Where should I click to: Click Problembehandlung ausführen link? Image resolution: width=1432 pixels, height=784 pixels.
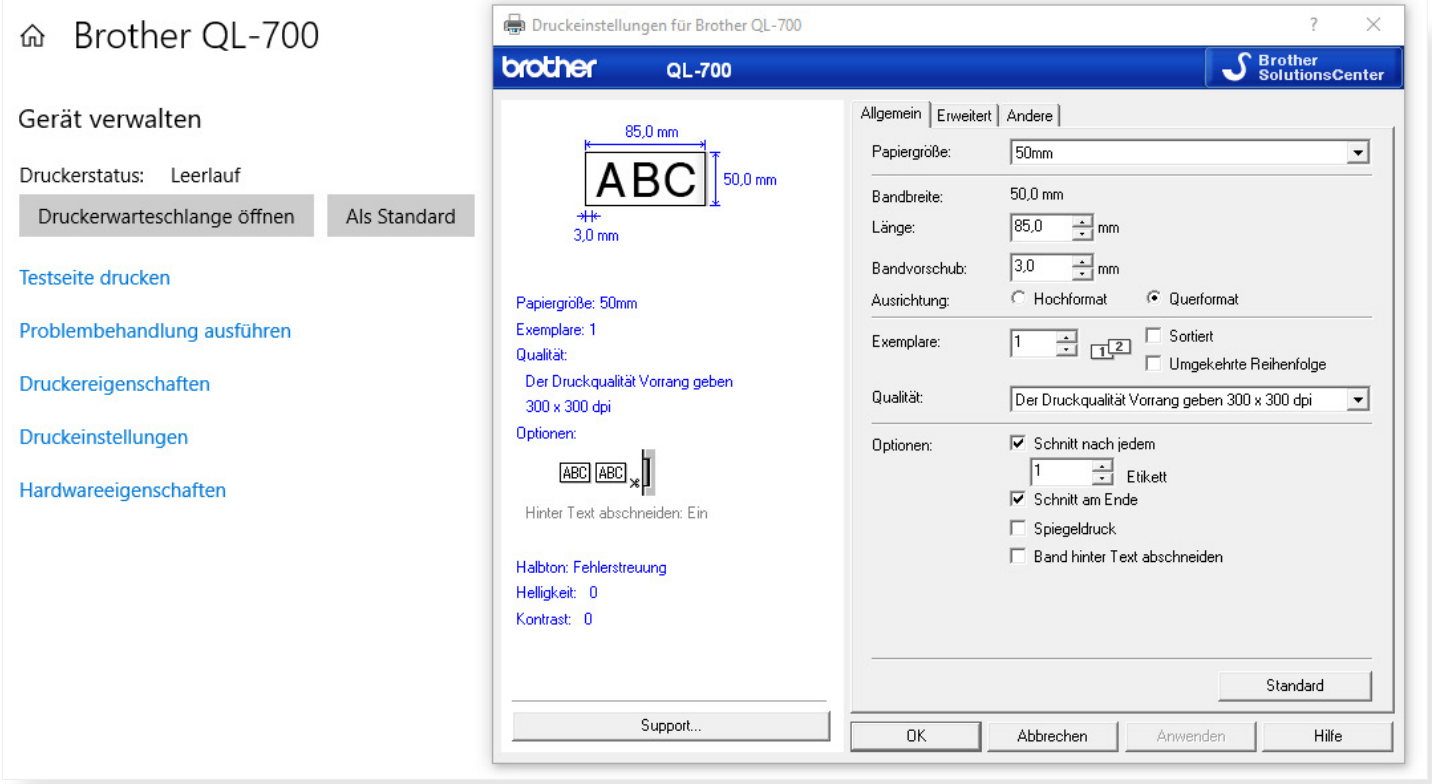[155, 331]
